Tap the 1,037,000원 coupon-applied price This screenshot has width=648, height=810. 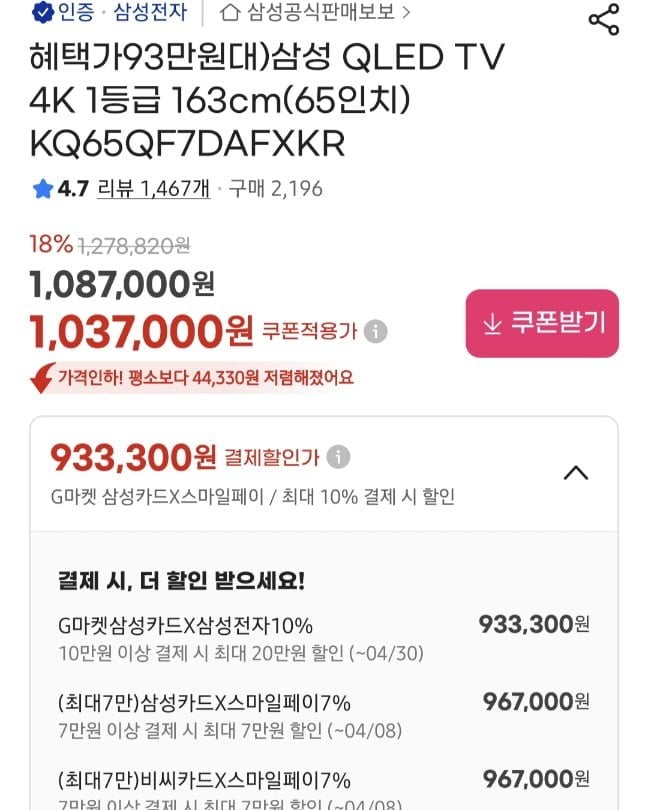click(141, 329)
